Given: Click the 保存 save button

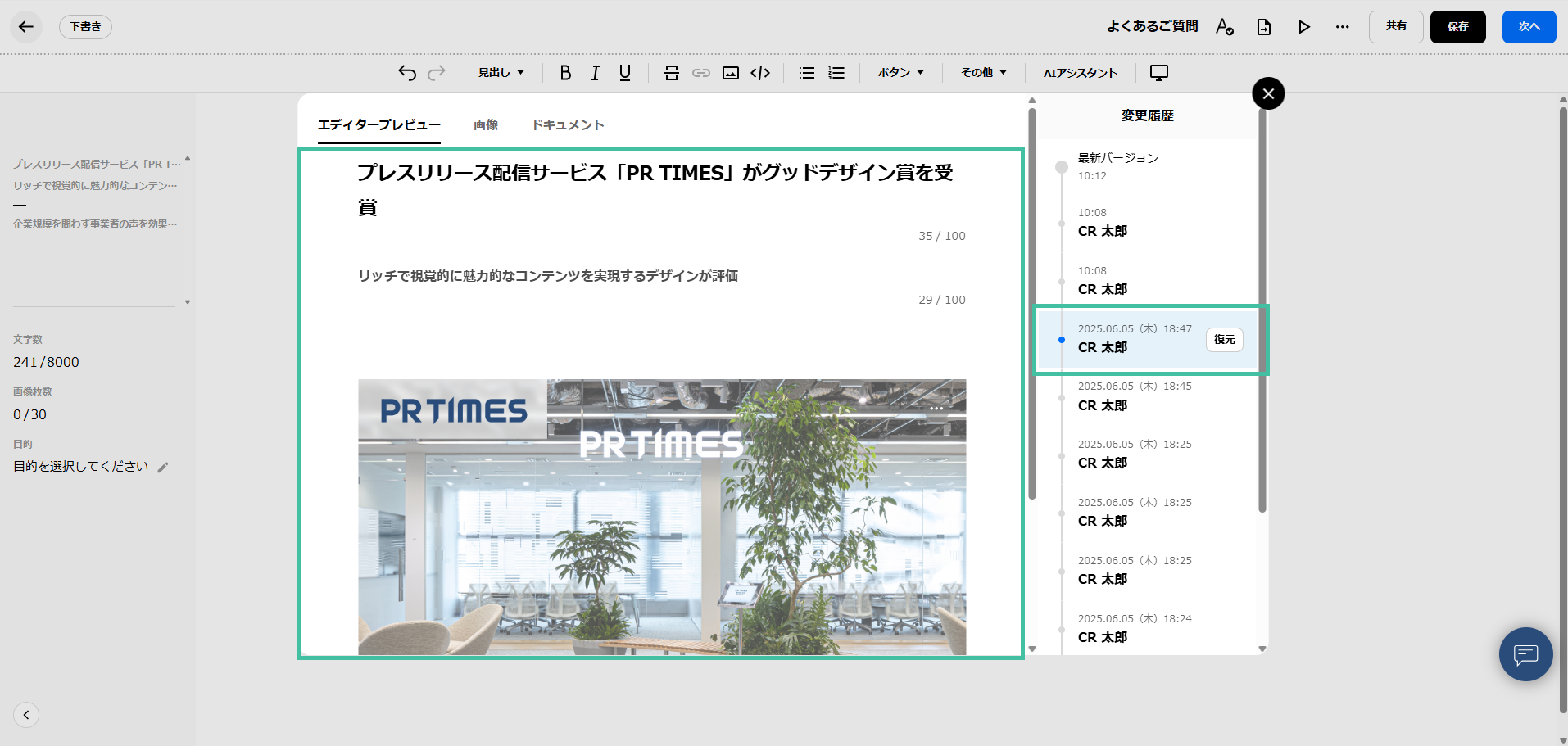Looking at the screenshot, I should pos(1457,27).
